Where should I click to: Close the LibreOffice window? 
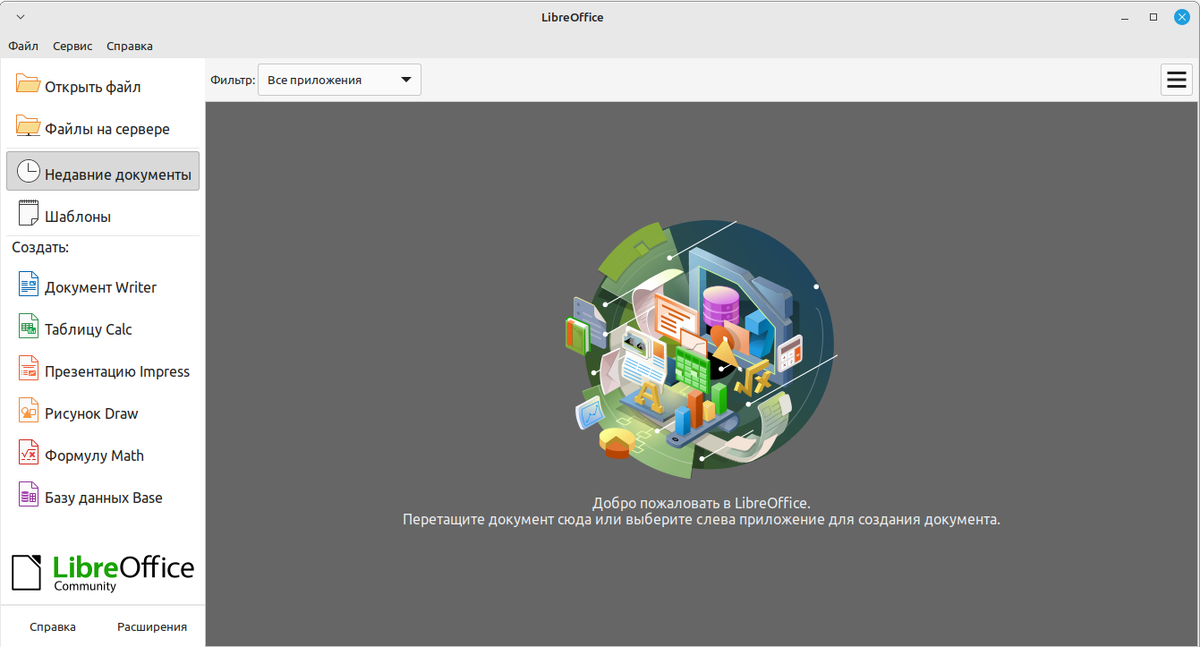[1181, 17]
